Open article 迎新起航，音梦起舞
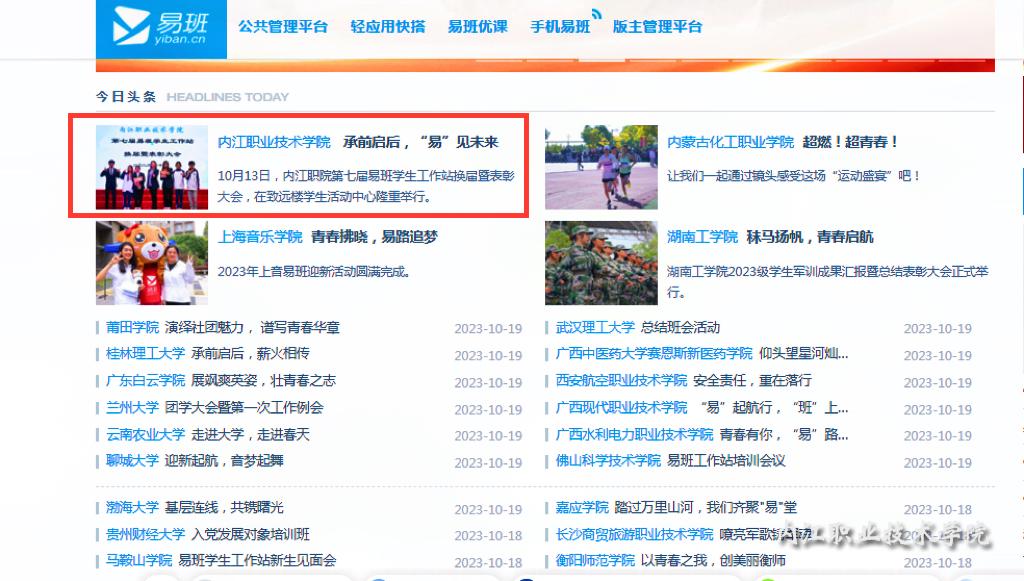The height and width of the screenshot is (581, 1024). [224, 461]
